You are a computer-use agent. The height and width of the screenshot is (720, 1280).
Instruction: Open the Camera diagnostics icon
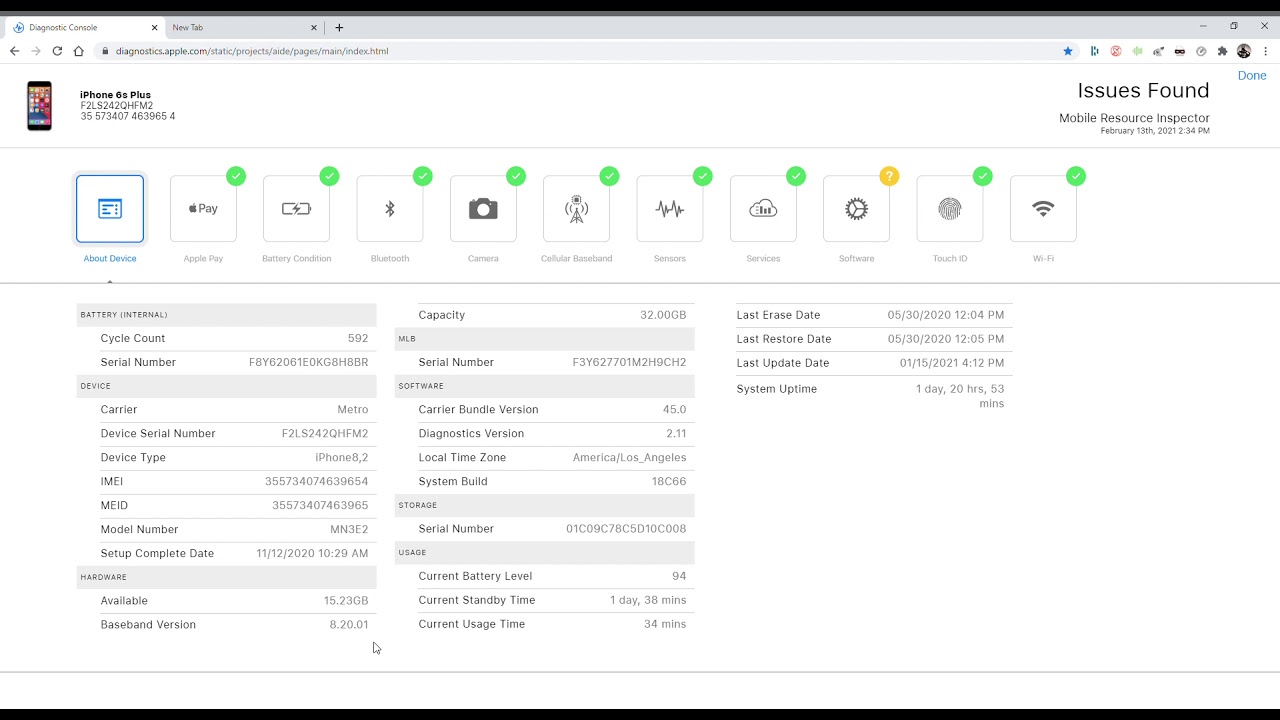483,209
